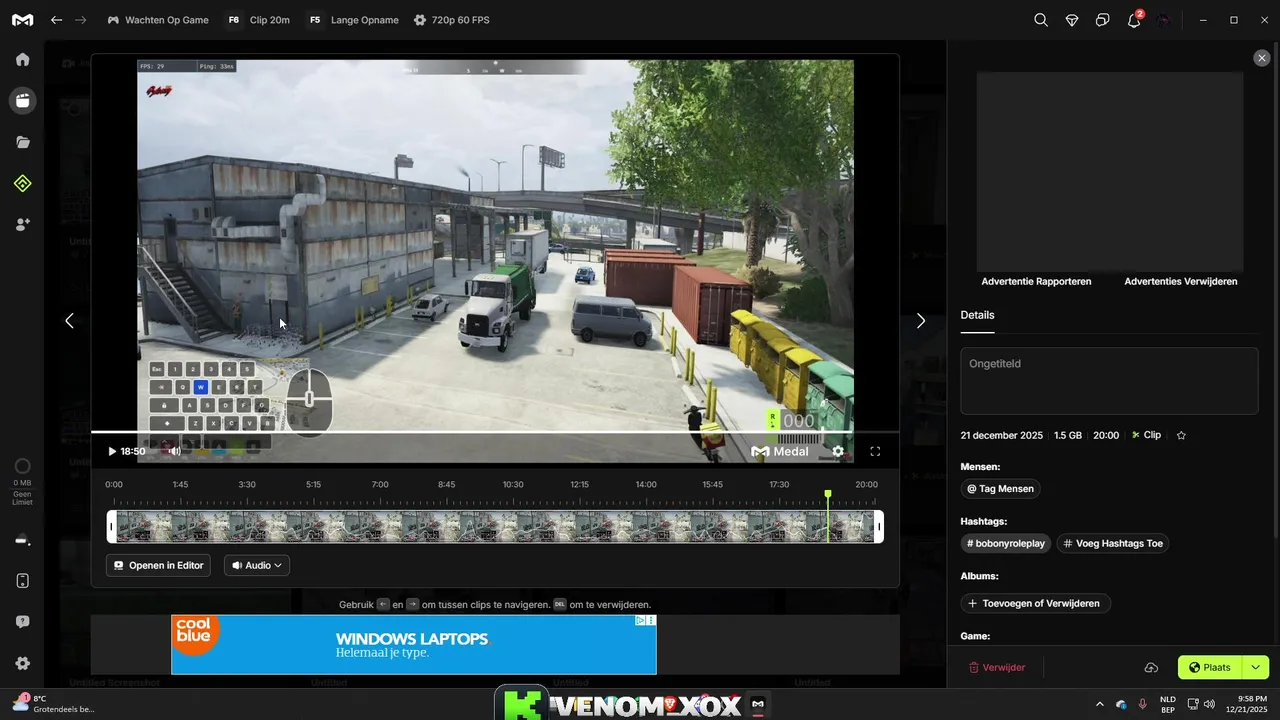The height and width of the screenshot is (720, 1280).
Task: Open the notifications bell with the 2 badge
Action: [x=1134, y=20]
